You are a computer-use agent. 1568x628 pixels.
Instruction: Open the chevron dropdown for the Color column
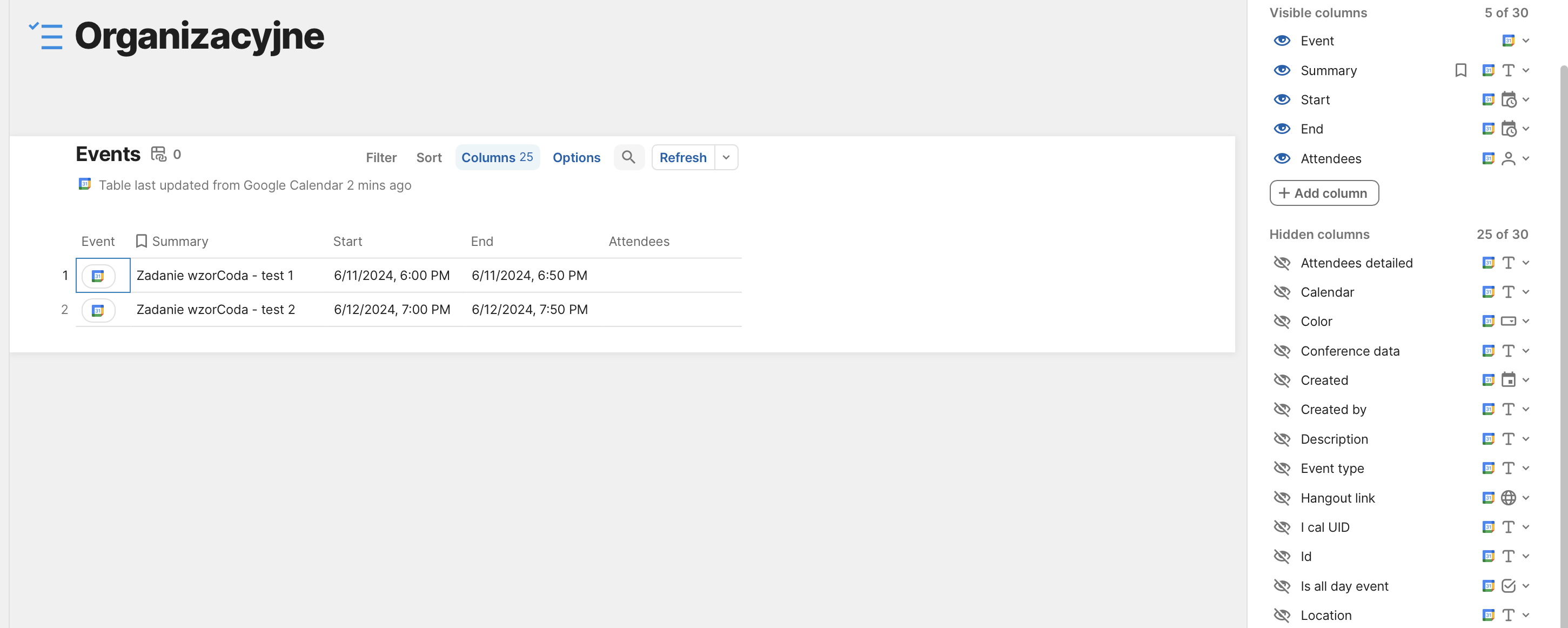pyautogui.click(x=1526, y=321)
